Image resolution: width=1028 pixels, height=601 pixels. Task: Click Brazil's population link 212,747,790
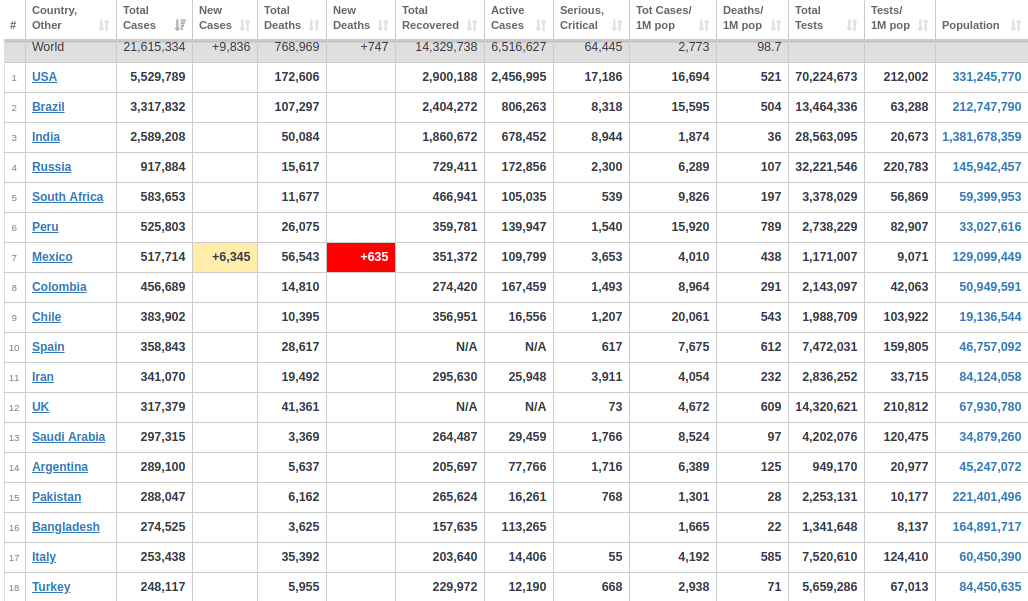987,107
